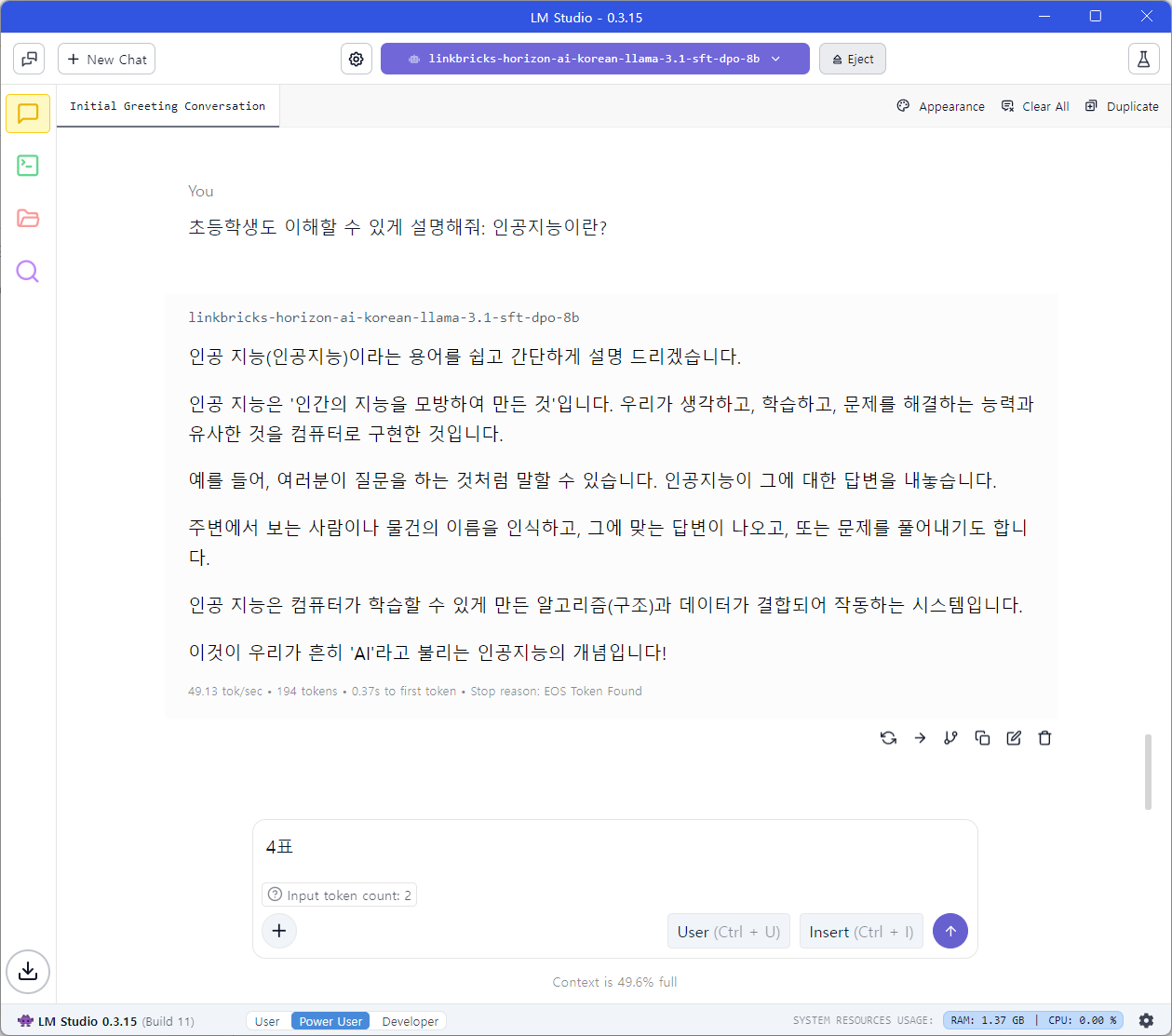Click the Insert message button
Screen dimensions: 1172x1036
click(x=861, y=932)
